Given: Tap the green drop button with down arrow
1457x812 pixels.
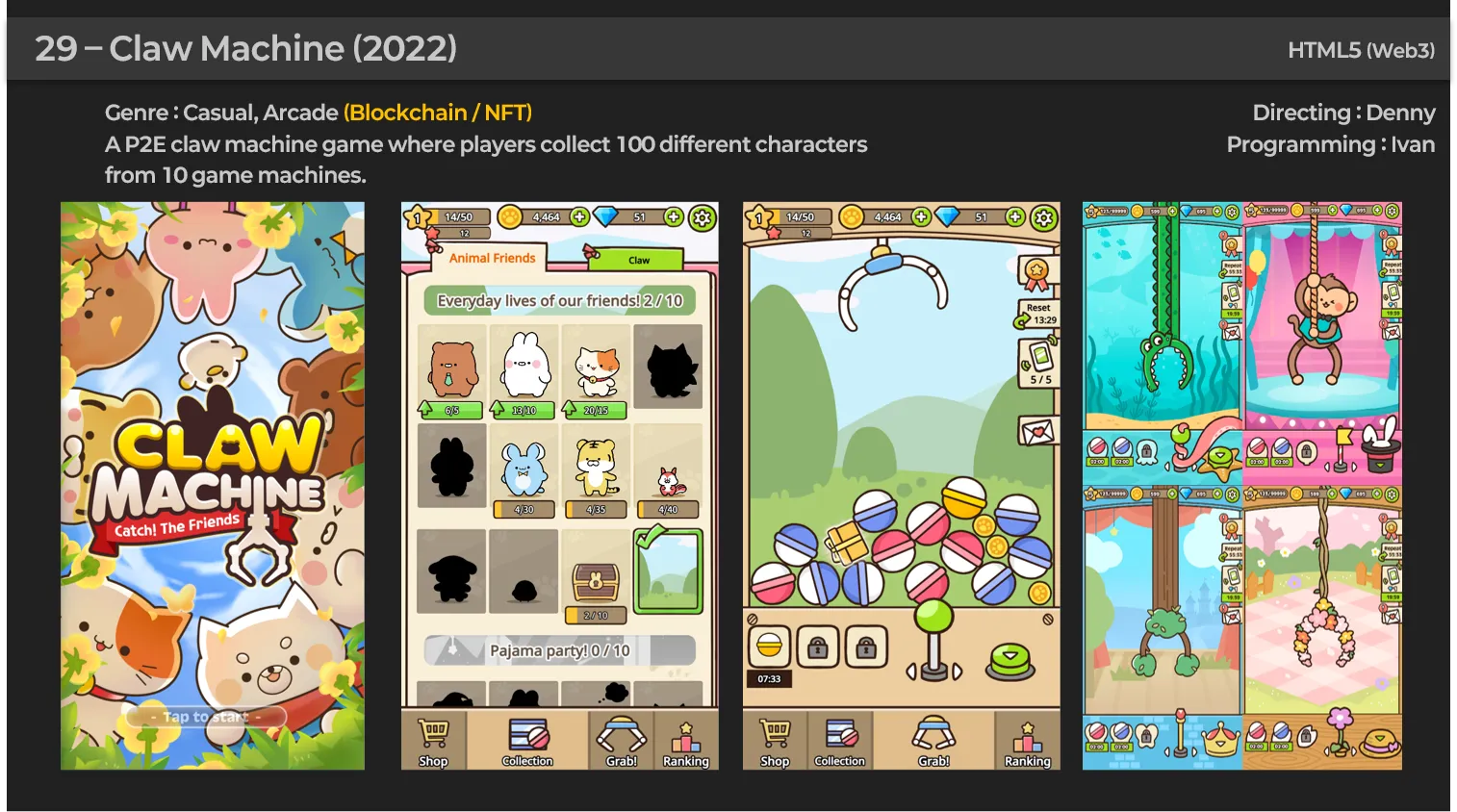Looking at the screenshot, I should pyautogui.click(x=1010, y=661).
